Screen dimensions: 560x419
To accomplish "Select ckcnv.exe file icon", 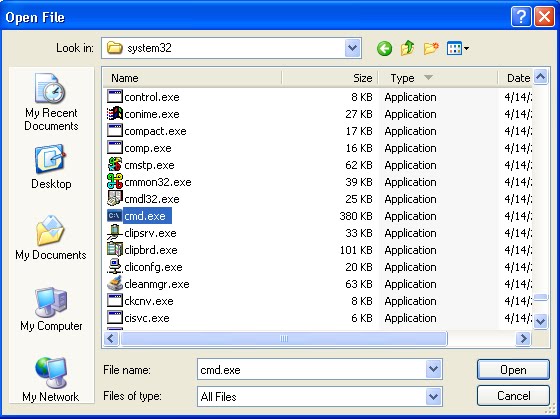I will [115, 301].
